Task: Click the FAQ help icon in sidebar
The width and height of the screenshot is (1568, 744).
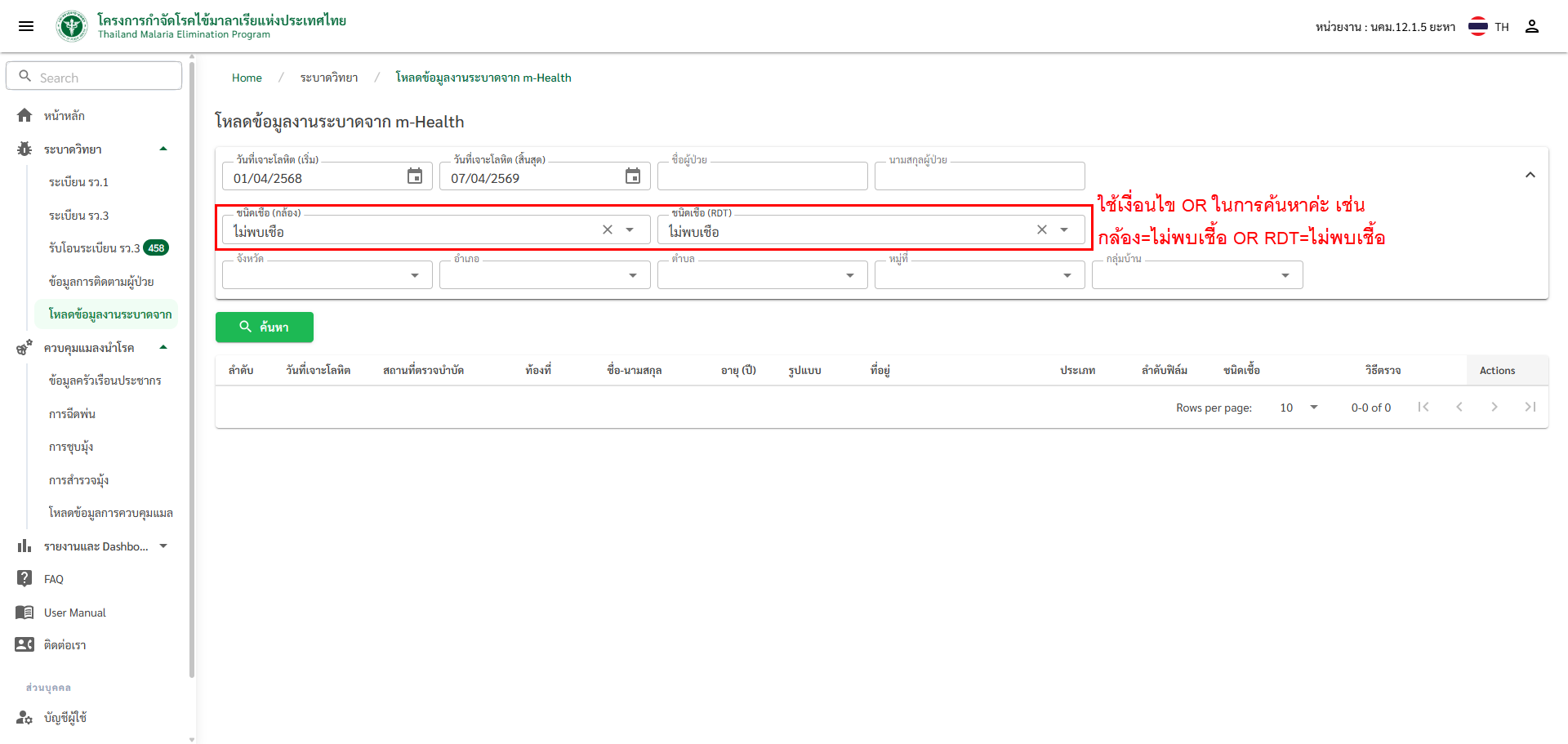Action: pyautogui.click(x=24, y=578)
